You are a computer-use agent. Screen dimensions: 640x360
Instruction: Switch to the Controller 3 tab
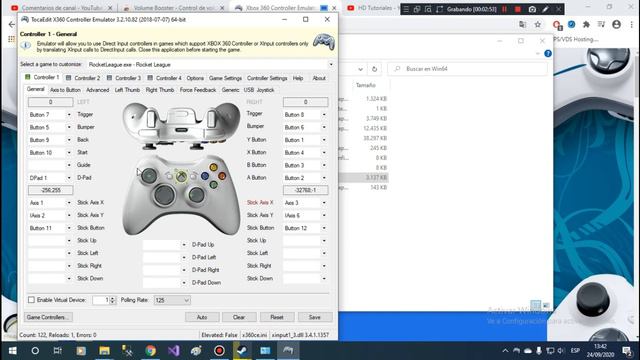(x=124, y=78)
